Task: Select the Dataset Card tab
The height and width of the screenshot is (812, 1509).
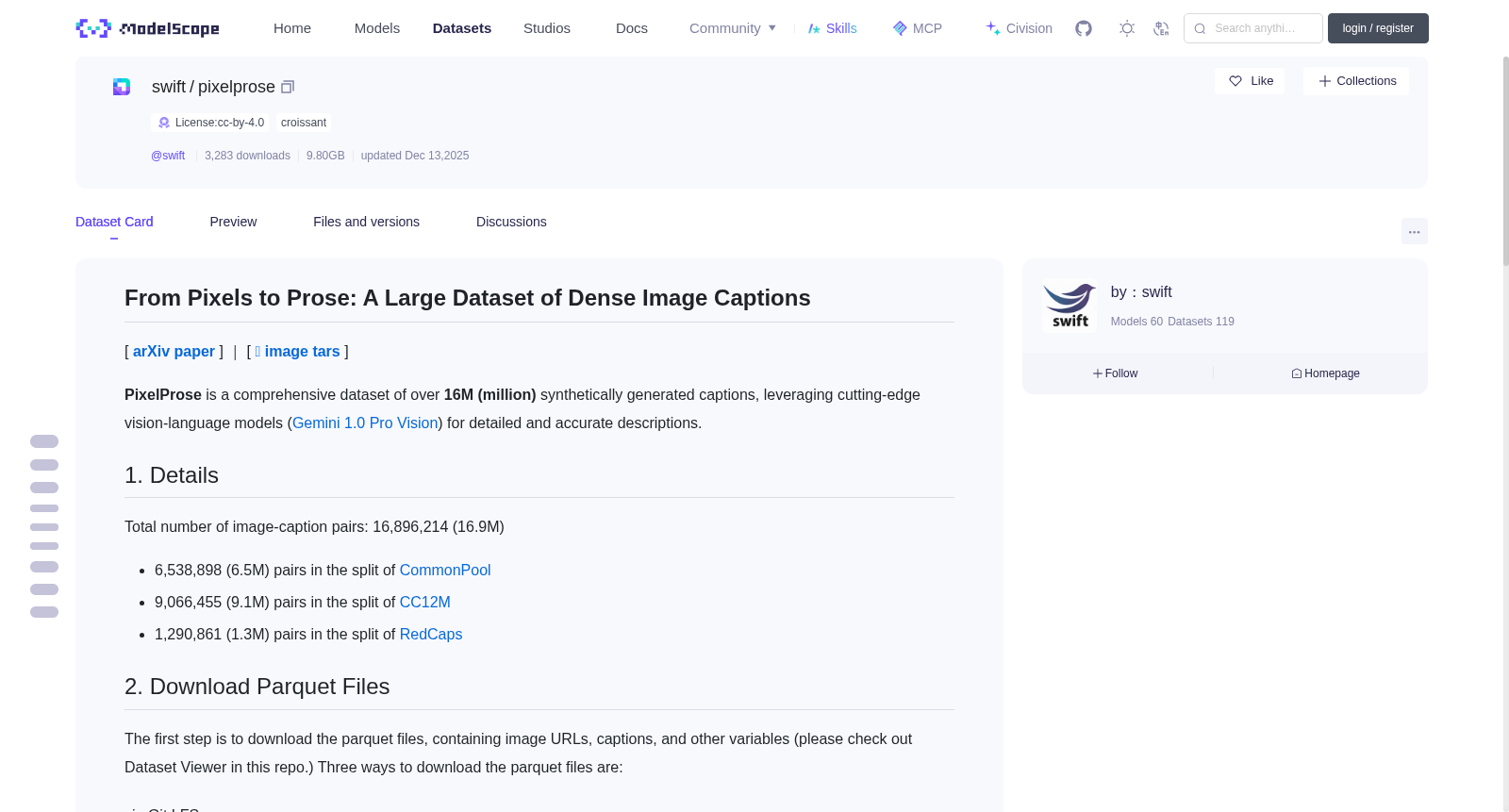Action: coord(114,222)
